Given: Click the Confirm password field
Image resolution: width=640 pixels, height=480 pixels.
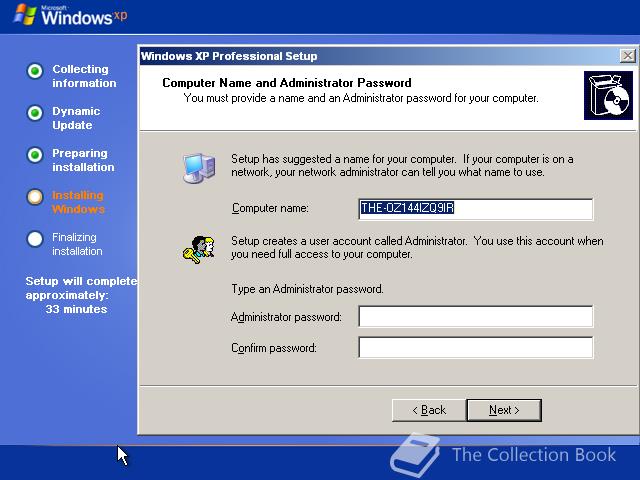Looking at the screenshot, I should (x=476, y=347).
